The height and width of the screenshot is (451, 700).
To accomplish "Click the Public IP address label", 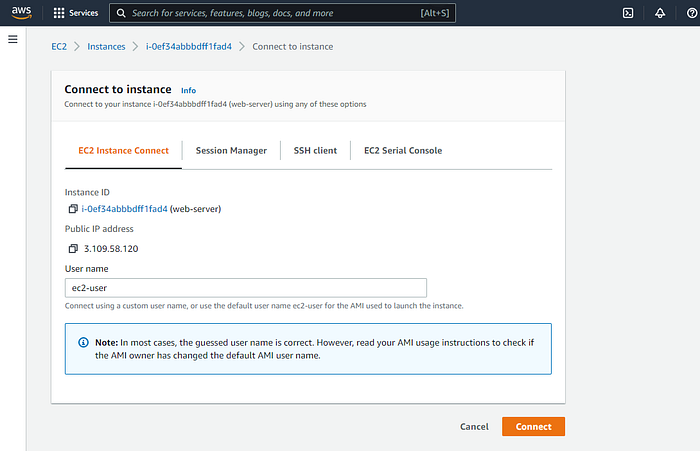I will 99,229.
